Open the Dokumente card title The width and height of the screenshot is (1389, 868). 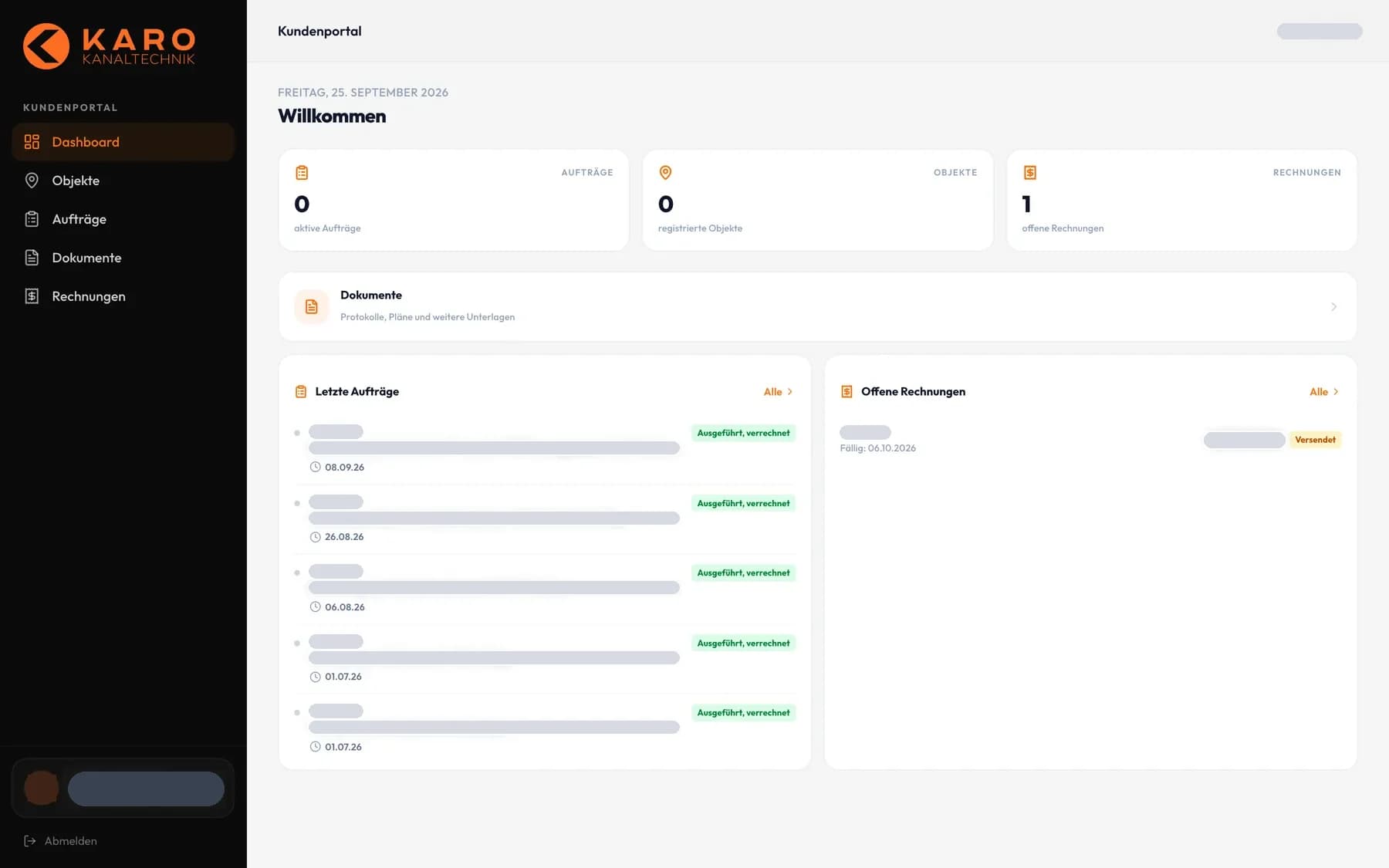(371, 296)
